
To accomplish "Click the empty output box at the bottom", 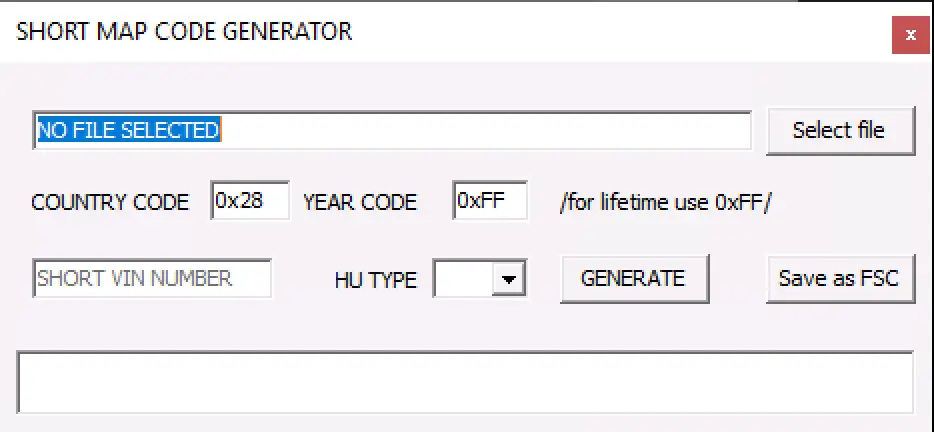I will tap(465, 381).
